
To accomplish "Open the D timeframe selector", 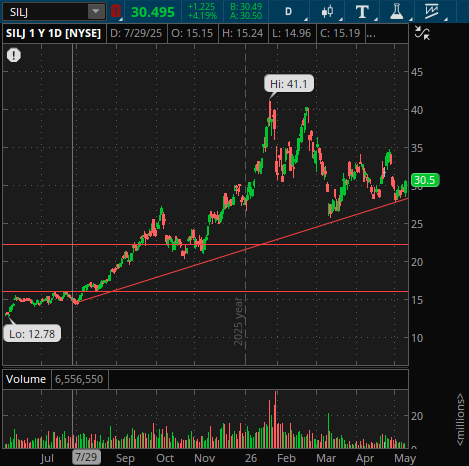I will click(289, 12).
